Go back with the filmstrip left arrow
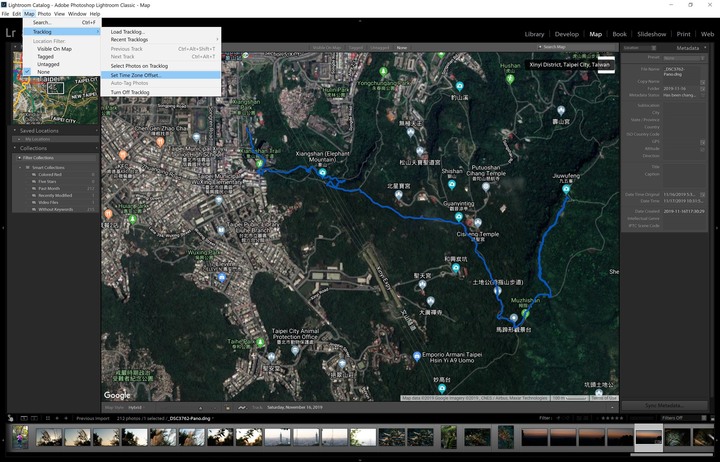This screenshot has height=462, width=720. (x=57, y=418)
